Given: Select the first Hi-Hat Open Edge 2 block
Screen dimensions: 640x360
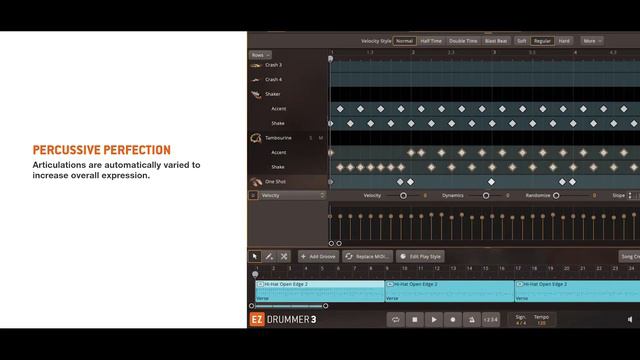Looking at the screenshot, I should point(320,291).
